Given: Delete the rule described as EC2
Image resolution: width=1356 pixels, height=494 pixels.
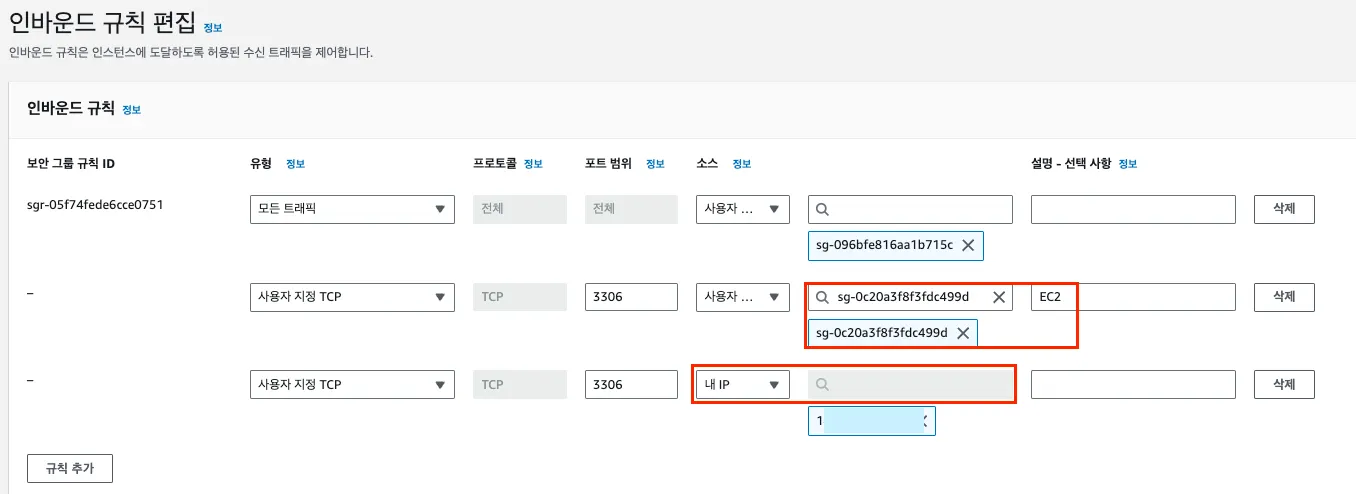Looking at the screenshot, I should tap(1283, 297).
